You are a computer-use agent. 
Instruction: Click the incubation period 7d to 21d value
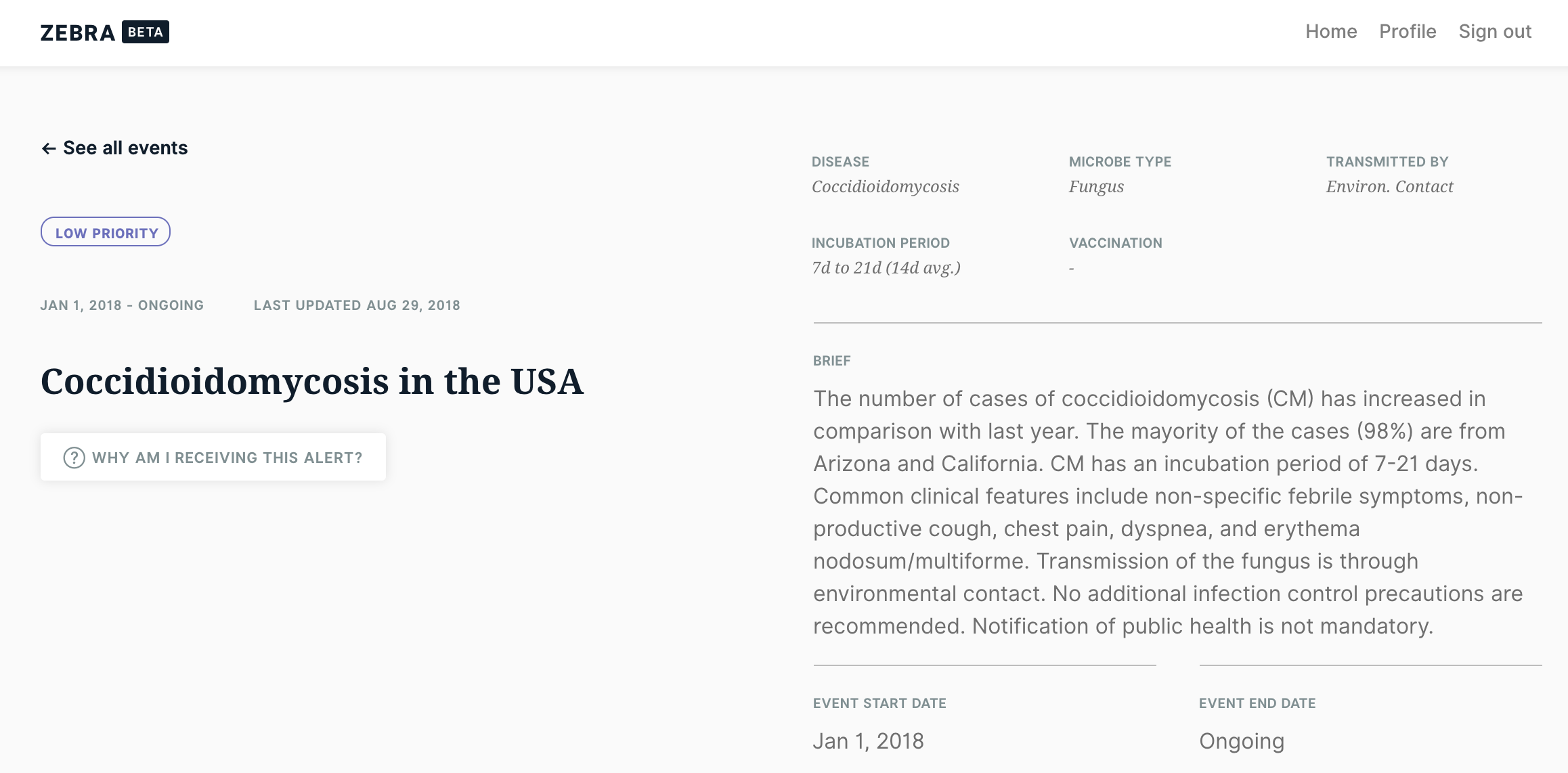(886, 268)
